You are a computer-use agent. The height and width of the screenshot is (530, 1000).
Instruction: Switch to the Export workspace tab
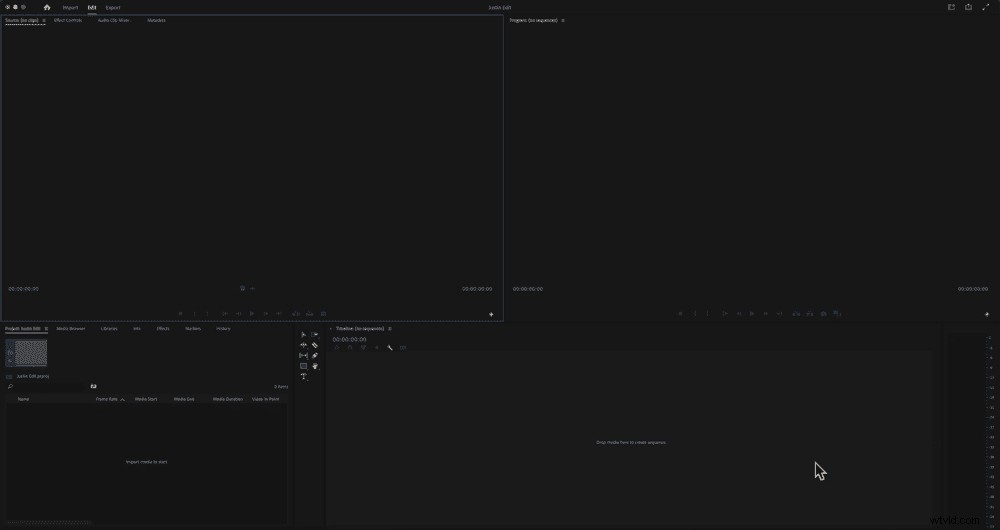[x=113, y=8]
